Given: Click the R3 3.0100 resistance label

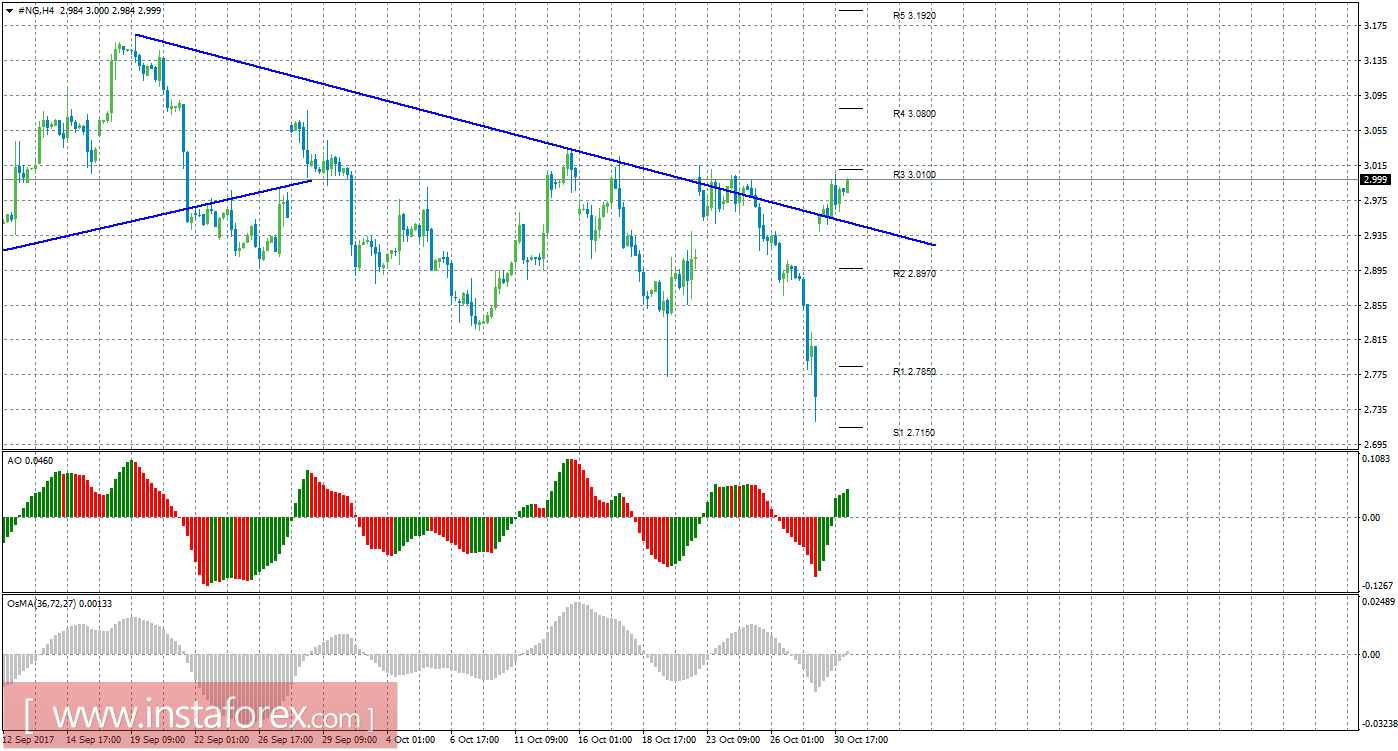Looking at the screenshot, I should pos(914,175).
